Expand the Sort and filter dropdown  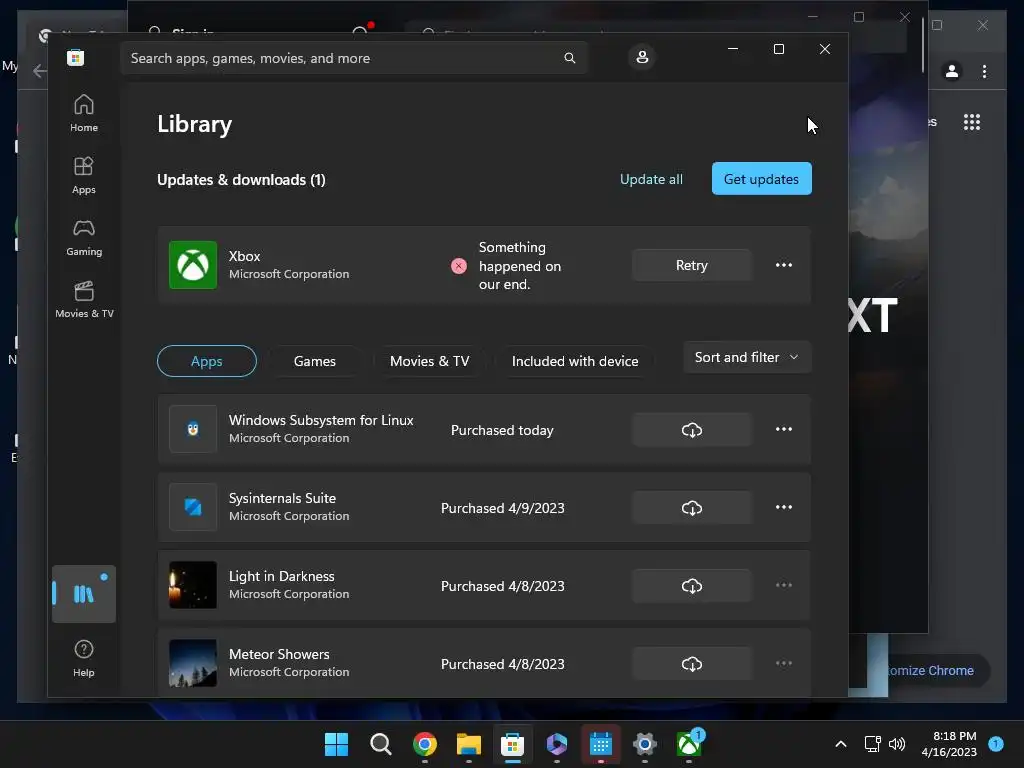coord(747,357)
